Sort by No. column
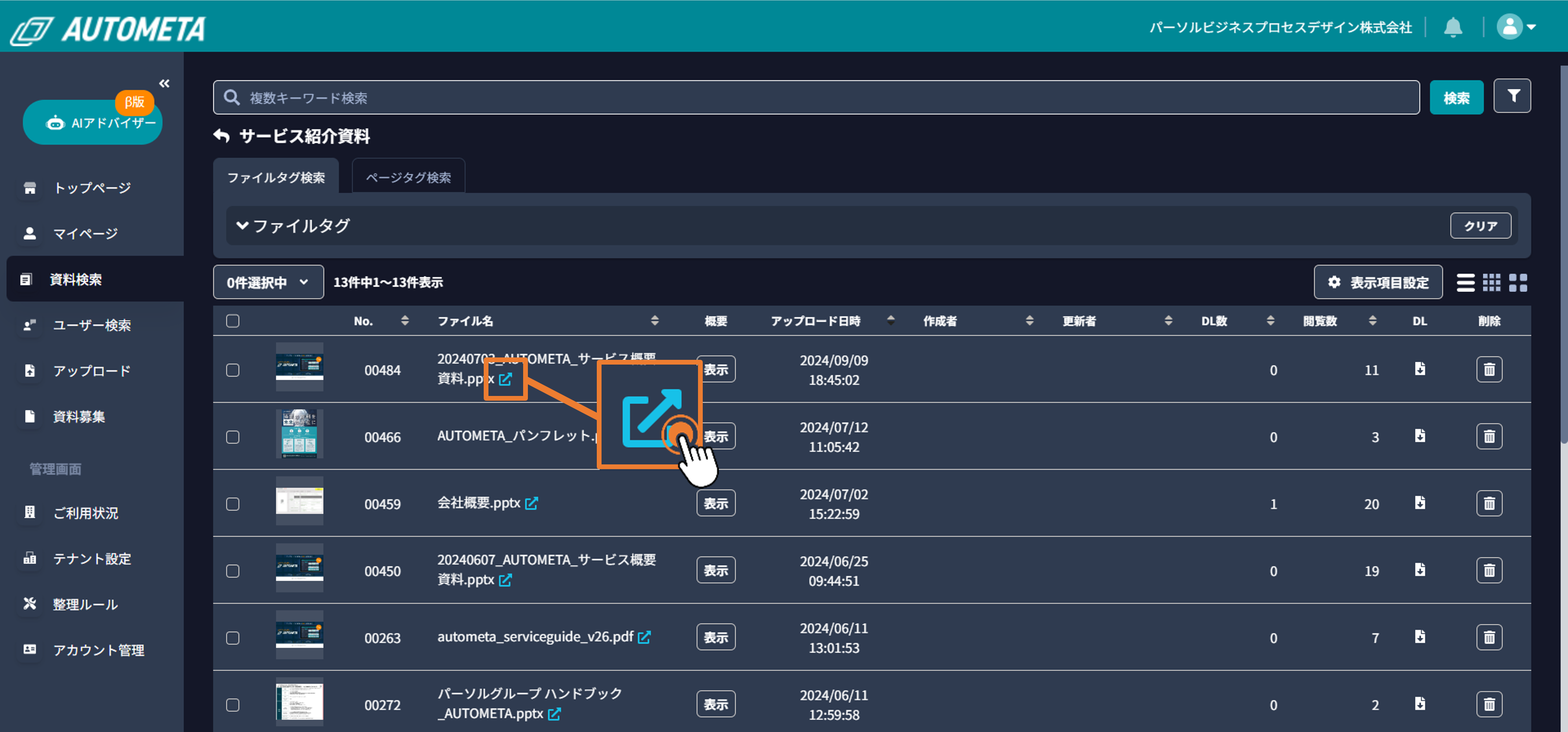The height and width of the screenshot is (732, 1568). (405, 321)
